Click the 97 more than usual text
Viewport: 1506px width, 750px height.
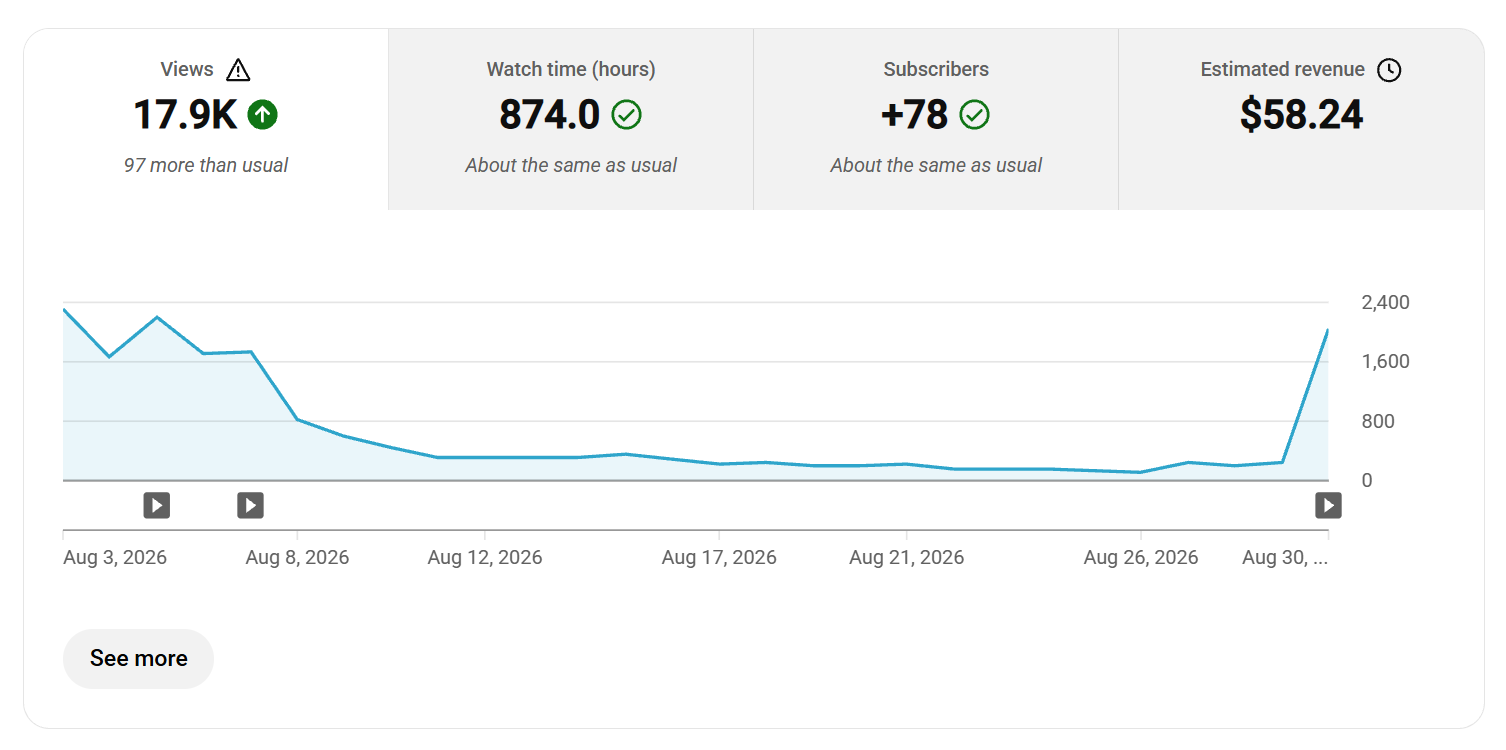coord(206,165)
